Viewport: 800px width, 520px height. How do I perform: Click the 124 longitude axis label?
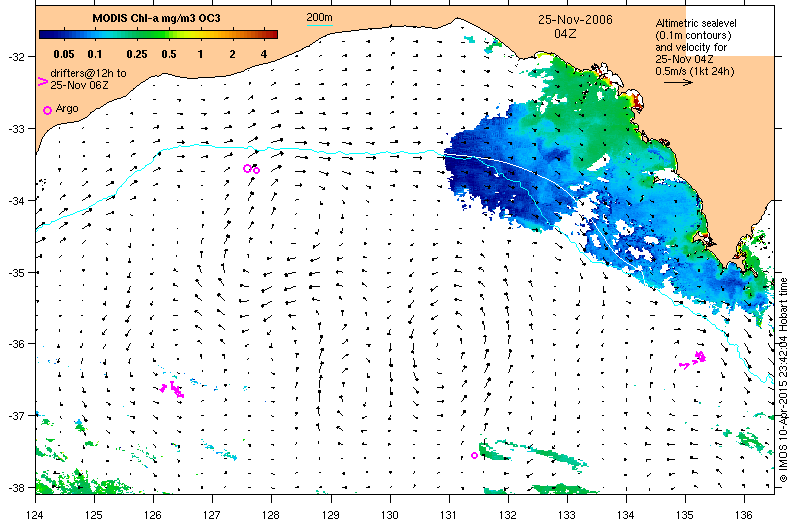tap(35, 515)
